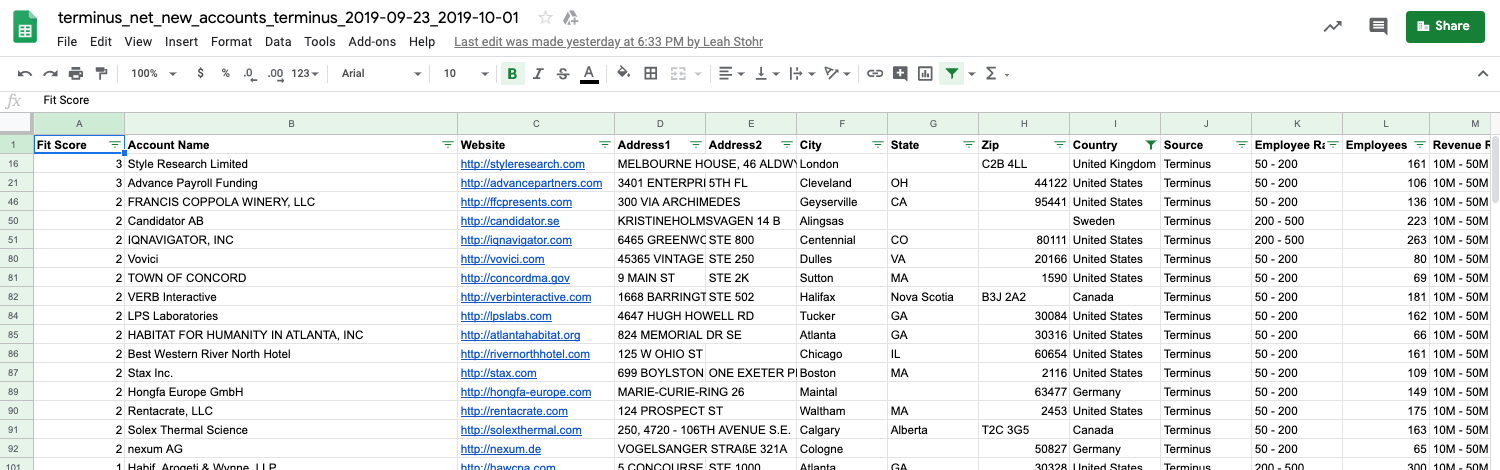Open the Format menu
This screenshot has width=1500, height=470.
pyautogui.click(x=232, y=41)
